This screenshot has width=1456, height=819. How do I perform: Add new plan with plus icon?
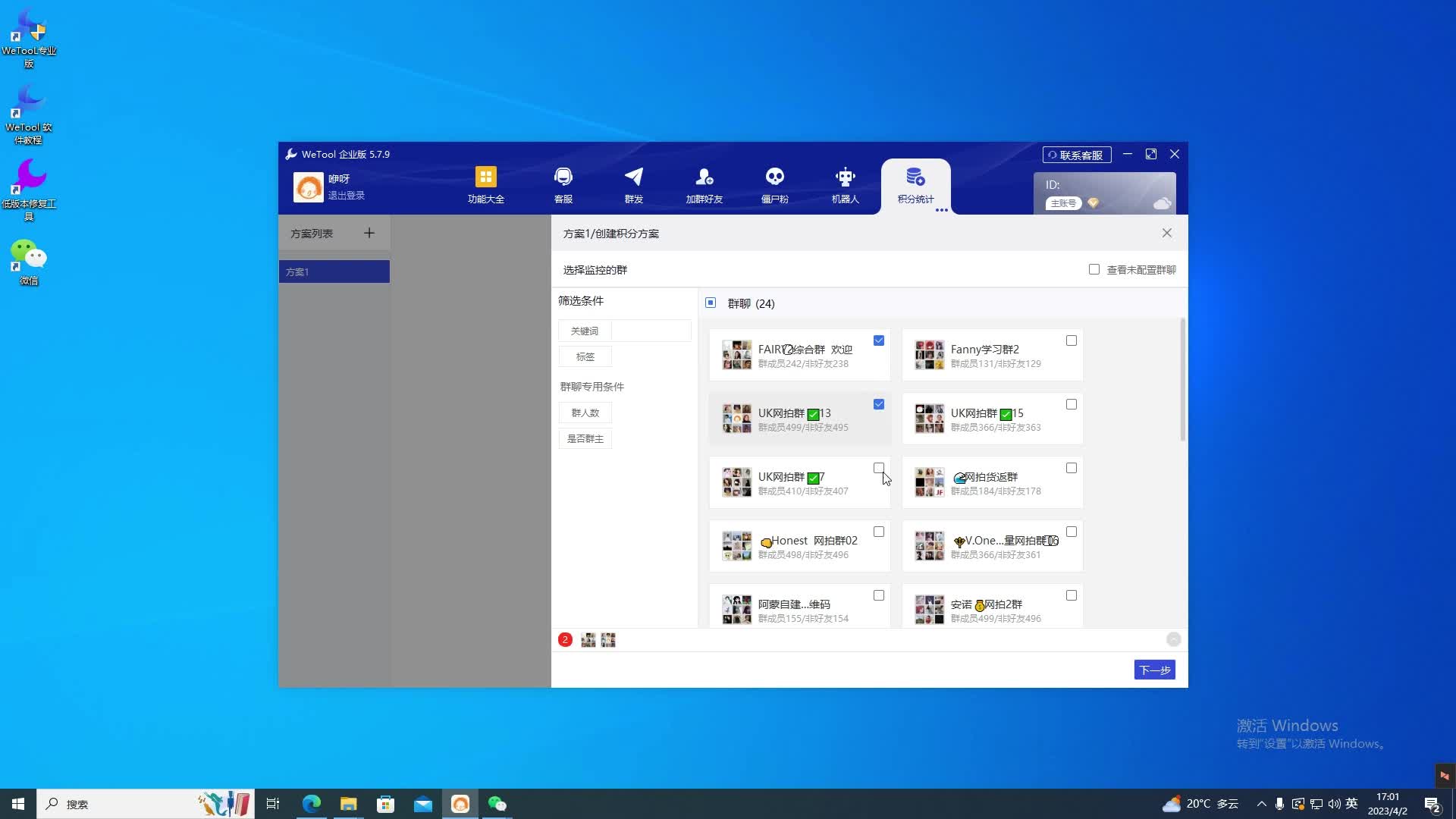(369, 233)
